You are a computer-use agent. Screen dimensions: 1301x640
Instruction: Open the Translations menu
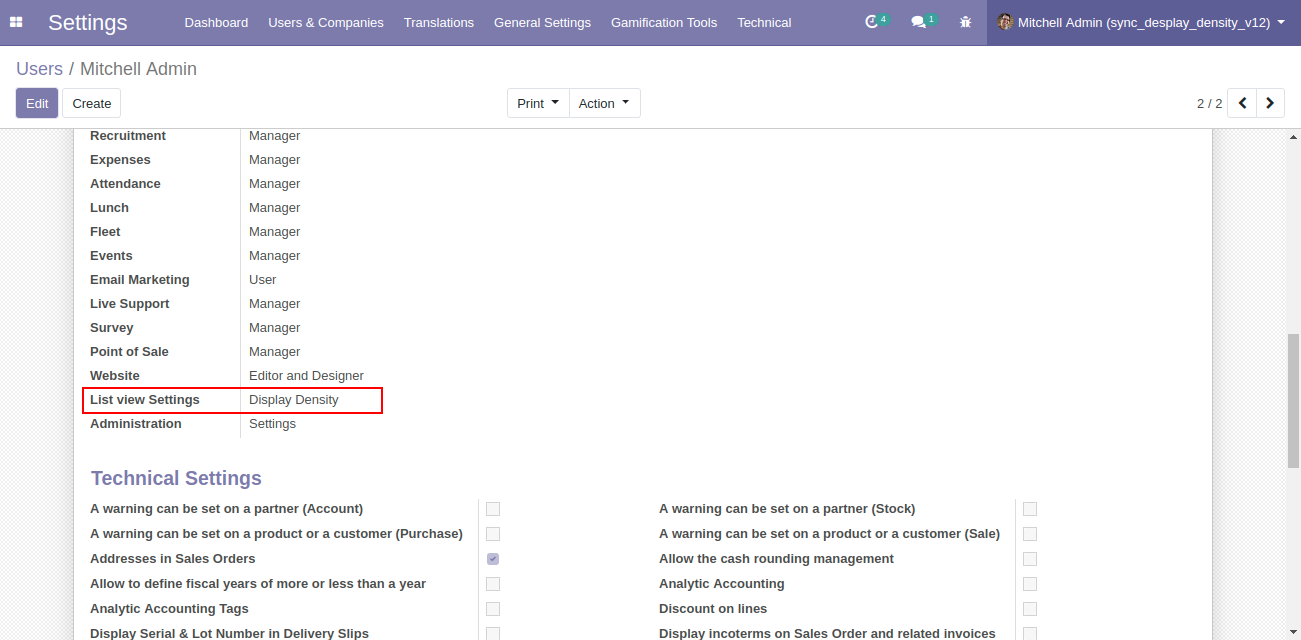click(439, 22)
